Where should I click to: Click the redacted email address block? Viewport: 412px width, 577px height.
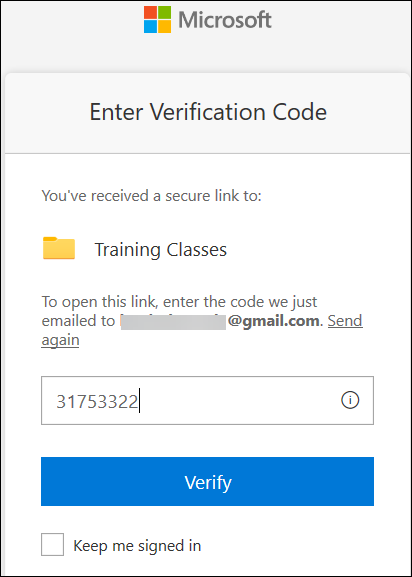click(173, 322)
